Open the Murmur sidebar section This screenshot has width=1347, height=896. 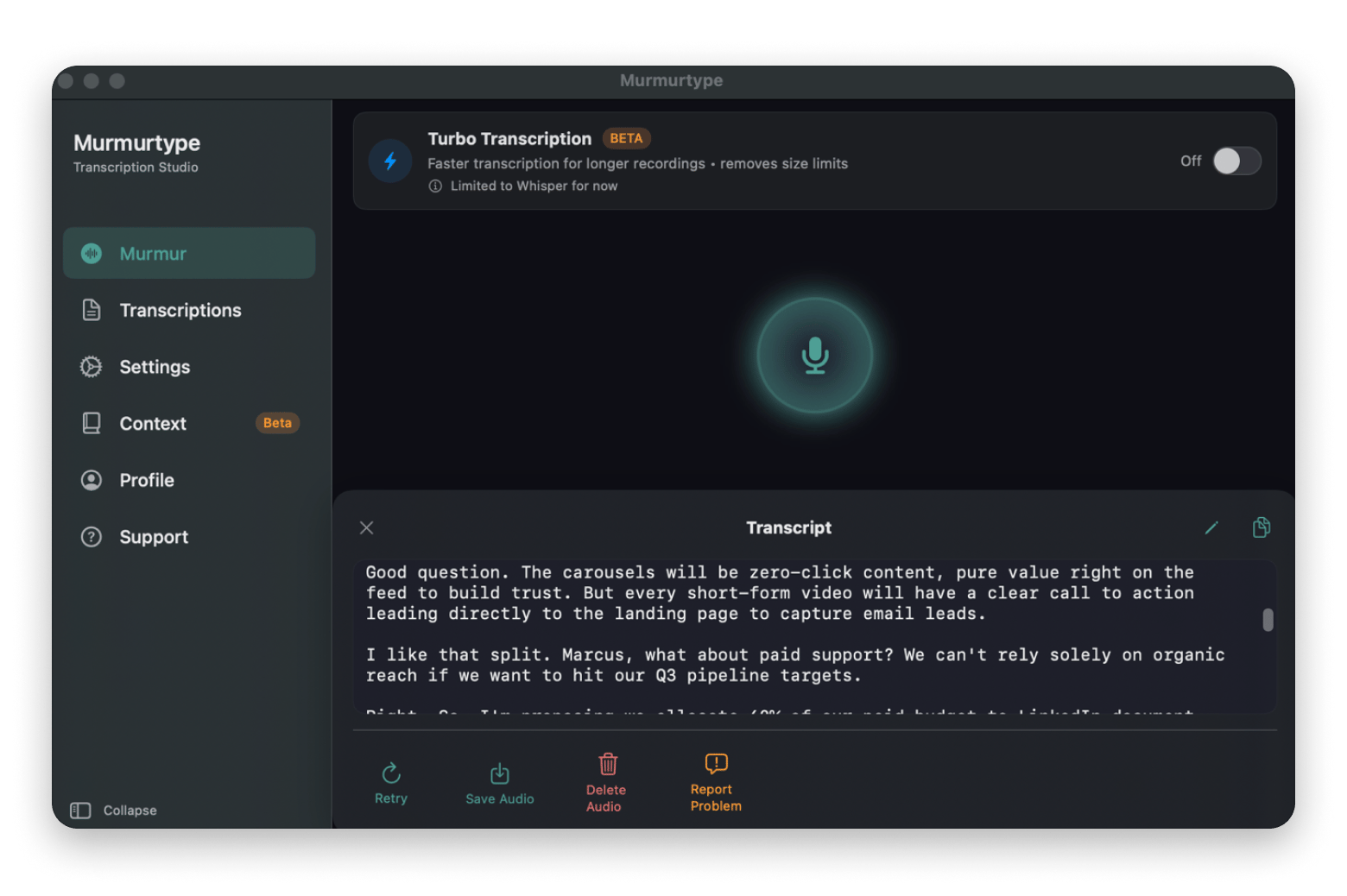coord(189,253)
